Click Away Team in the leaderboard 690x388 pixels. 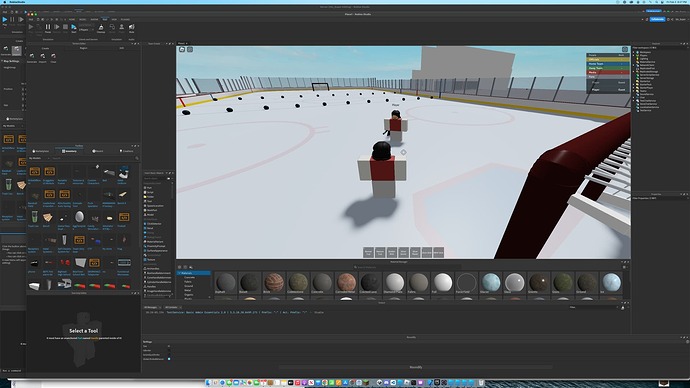click(x=607, y=68)
